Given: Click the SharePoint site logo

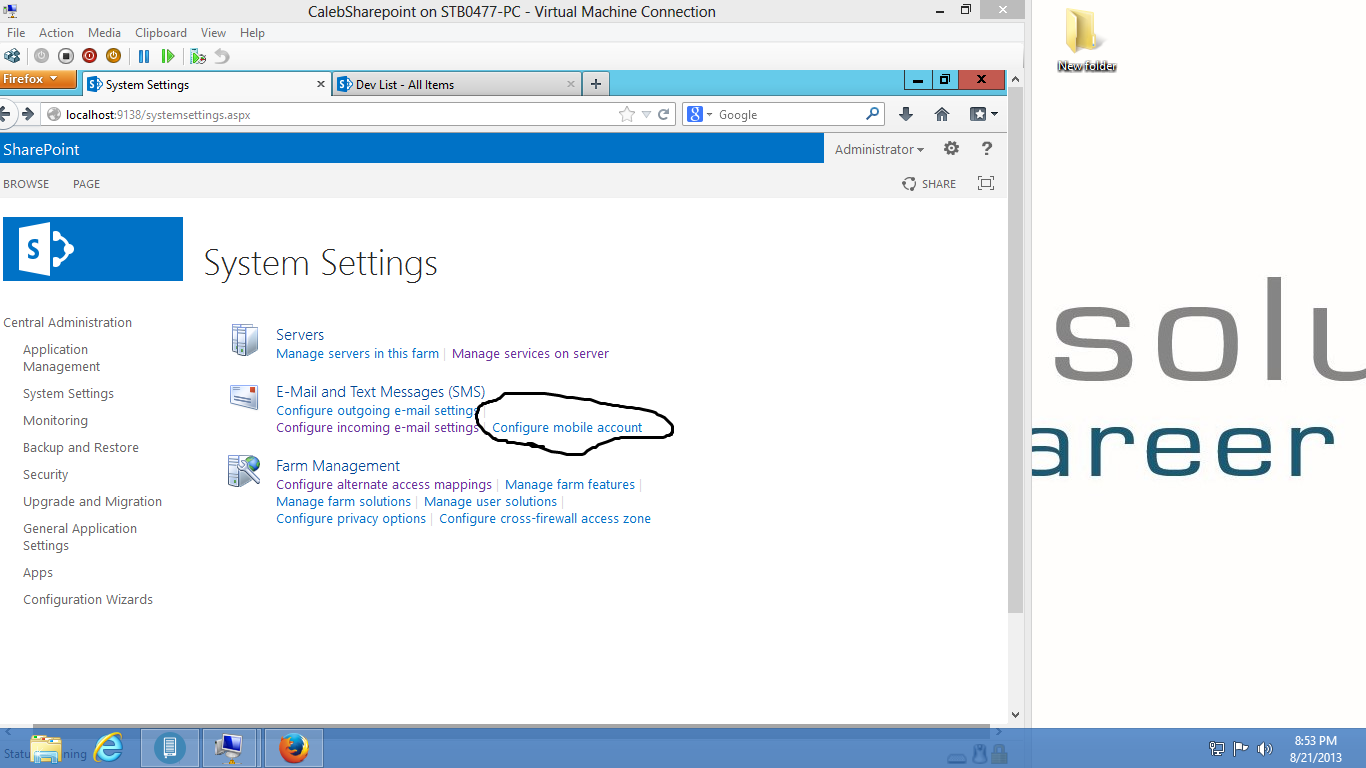Looking at the screenshot, I should tap(93, 249).
